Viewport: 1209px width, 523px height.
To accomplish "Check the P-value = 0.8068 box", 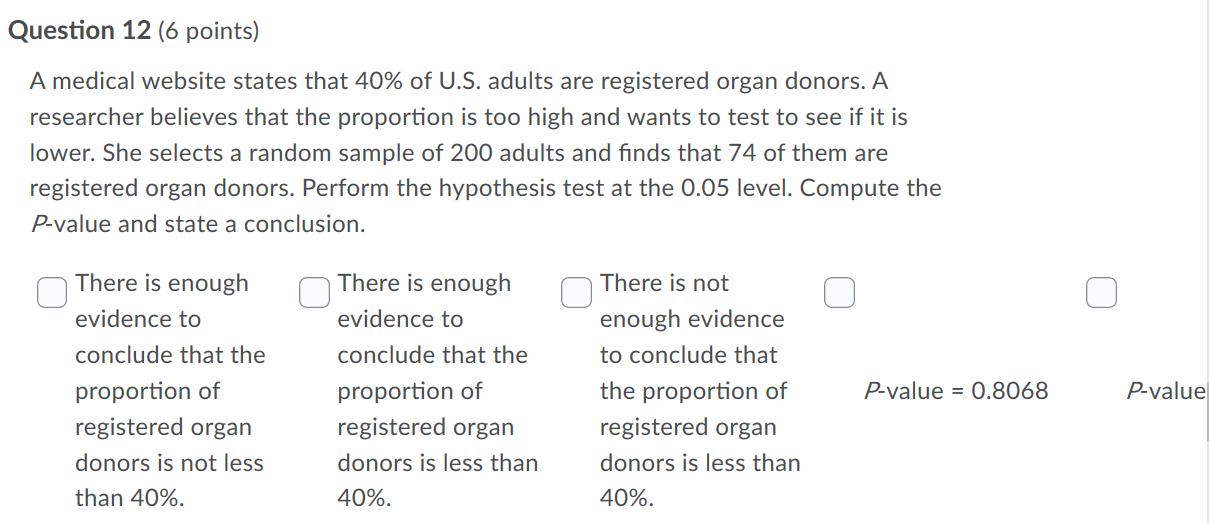I will pyautogui.click(x=839, y=292).
